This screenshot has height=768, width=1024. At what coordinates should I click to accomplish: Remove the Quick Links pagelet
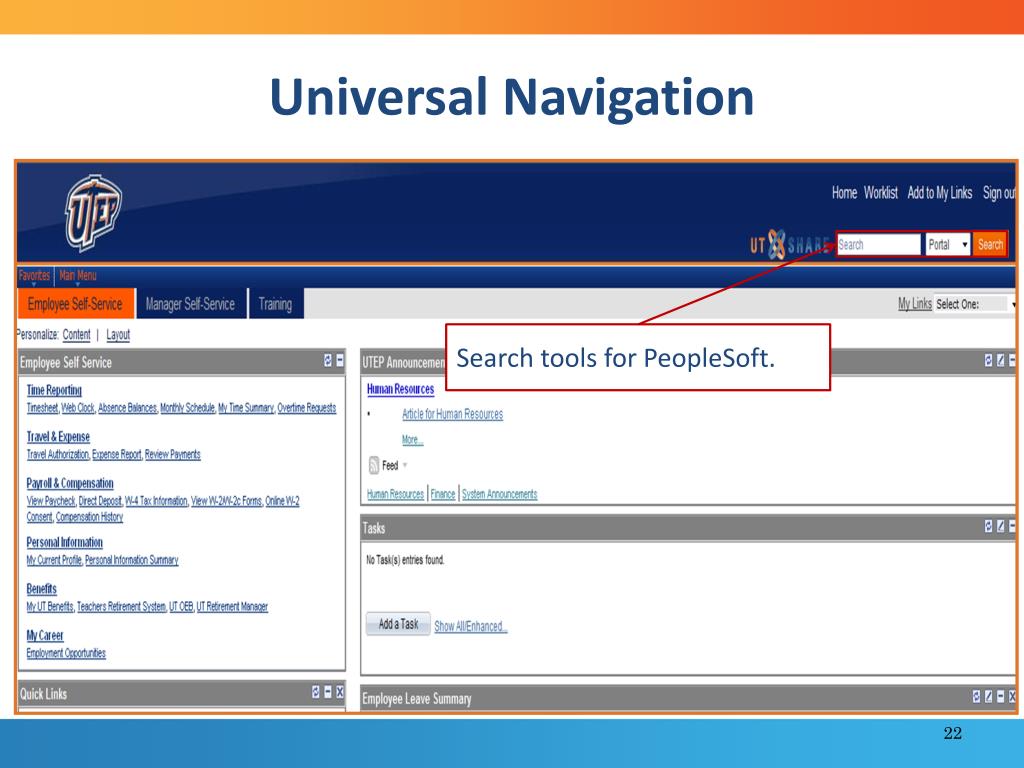point(340,692)
